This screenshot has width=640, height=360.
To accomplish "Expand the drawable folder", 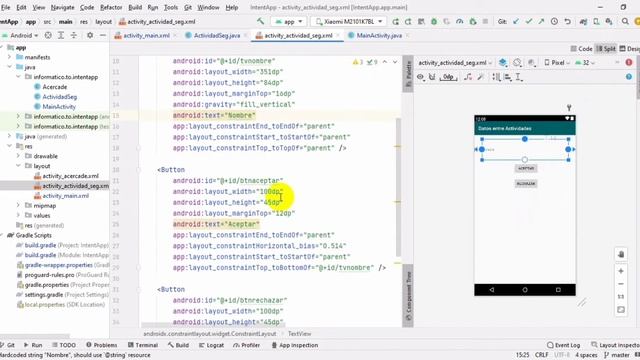I will tap(18, 156).
